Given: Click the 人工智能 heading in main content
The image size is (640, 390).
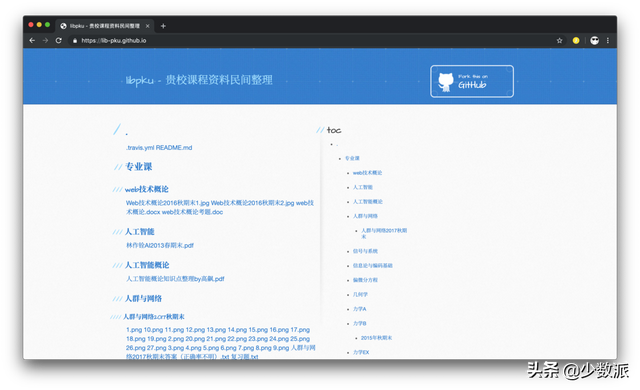Looking at the screenshot, I should tap(139, 232).
